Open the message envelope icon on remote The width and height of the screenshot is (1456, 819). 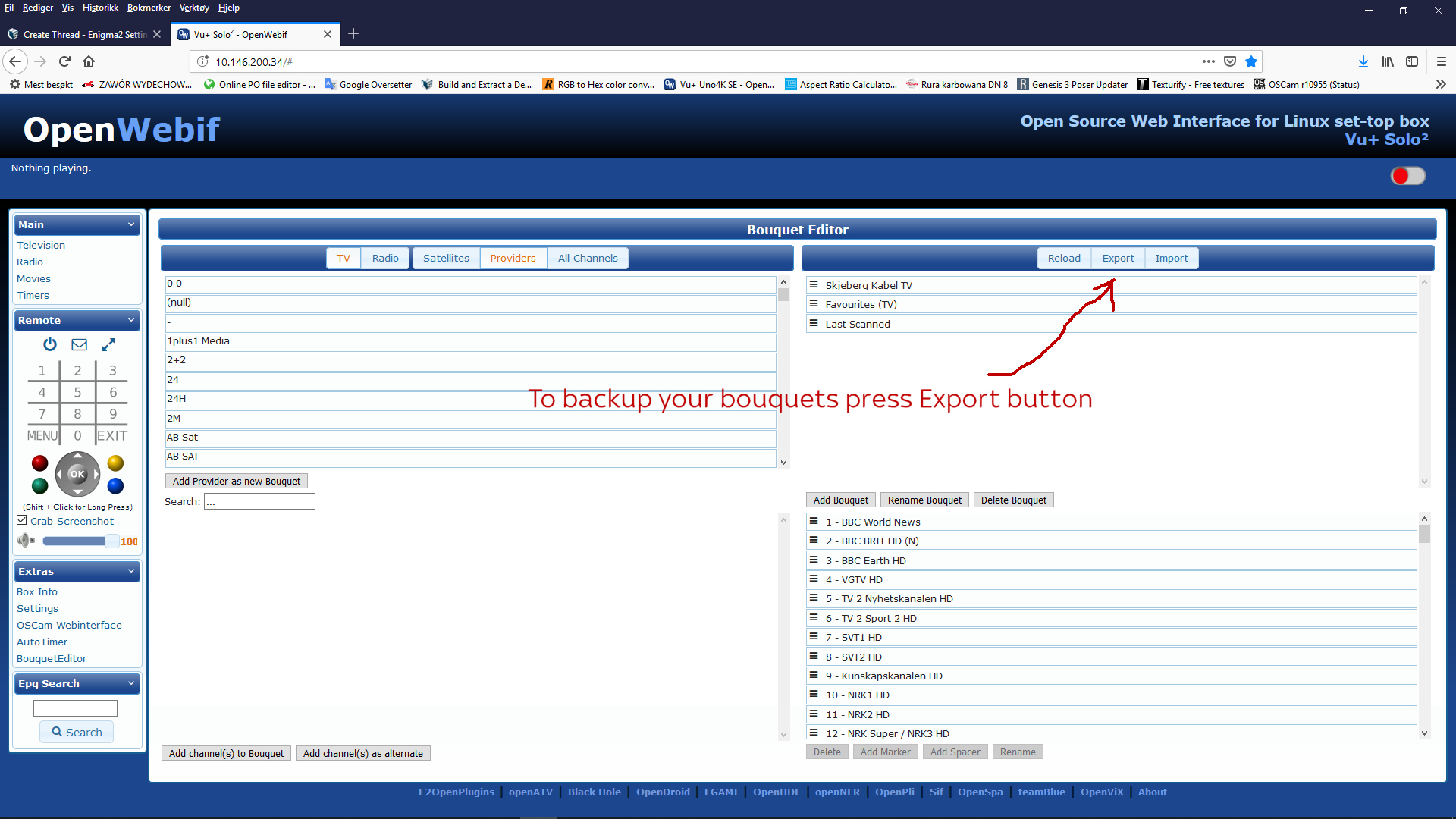click(x=79, y=344)
